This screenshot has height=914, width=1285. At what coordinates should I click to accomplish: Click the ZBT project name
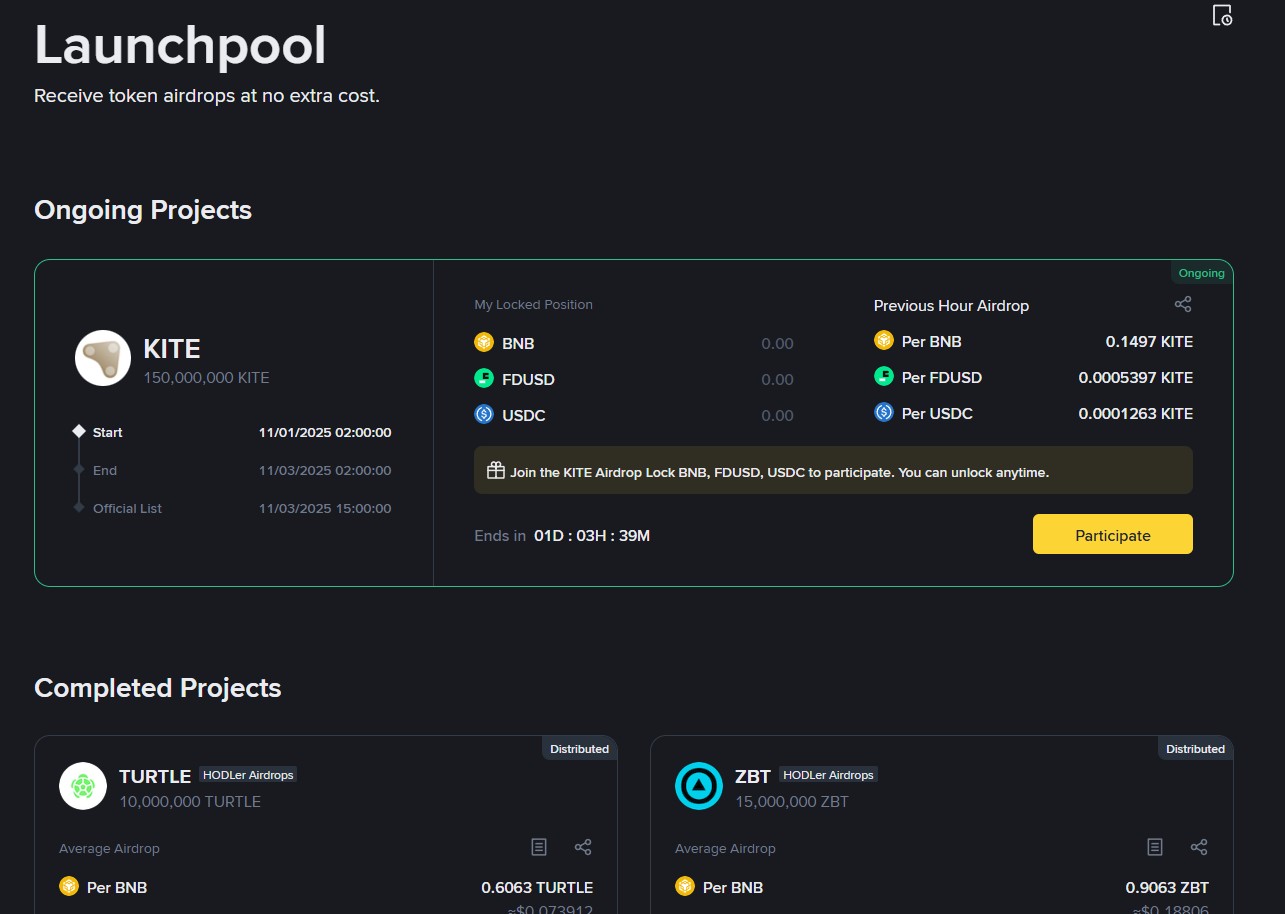(x=753, y=776)
